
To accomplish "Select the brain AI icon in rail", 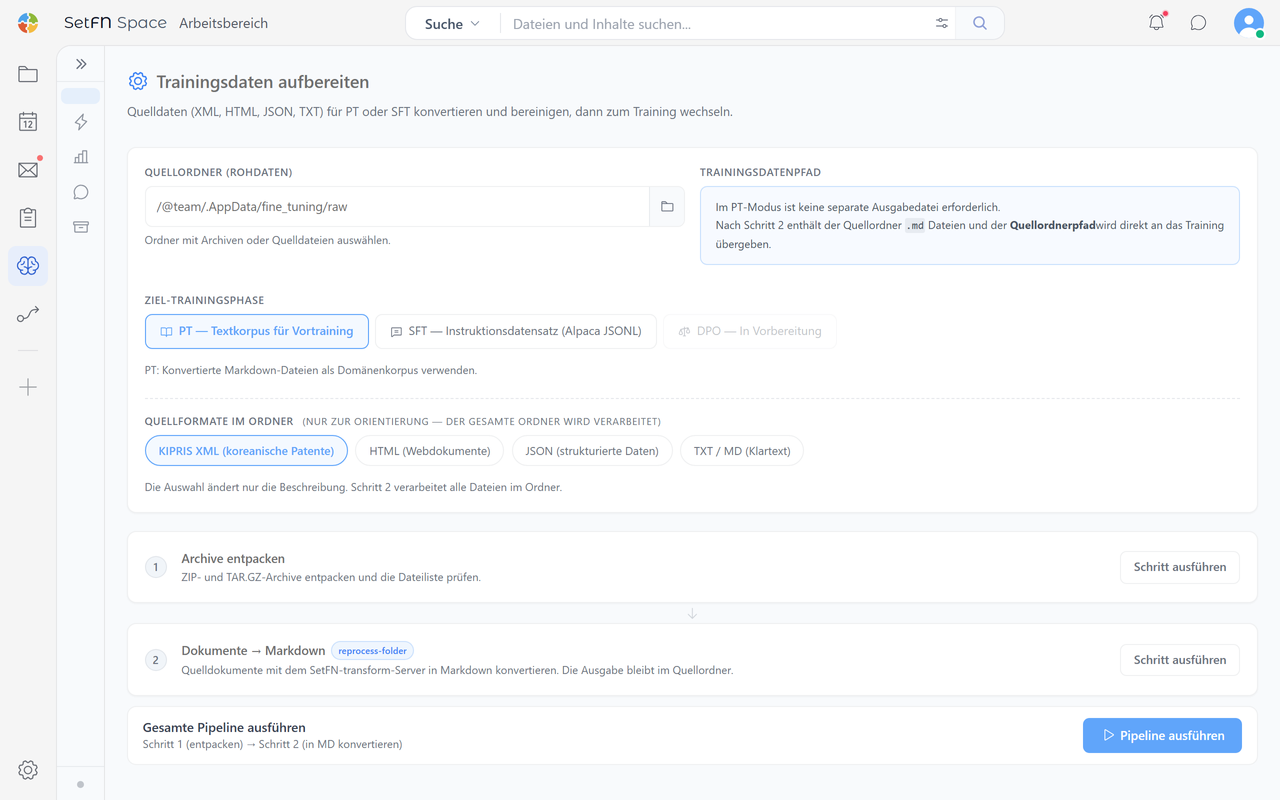I will (x=28, y=266).
